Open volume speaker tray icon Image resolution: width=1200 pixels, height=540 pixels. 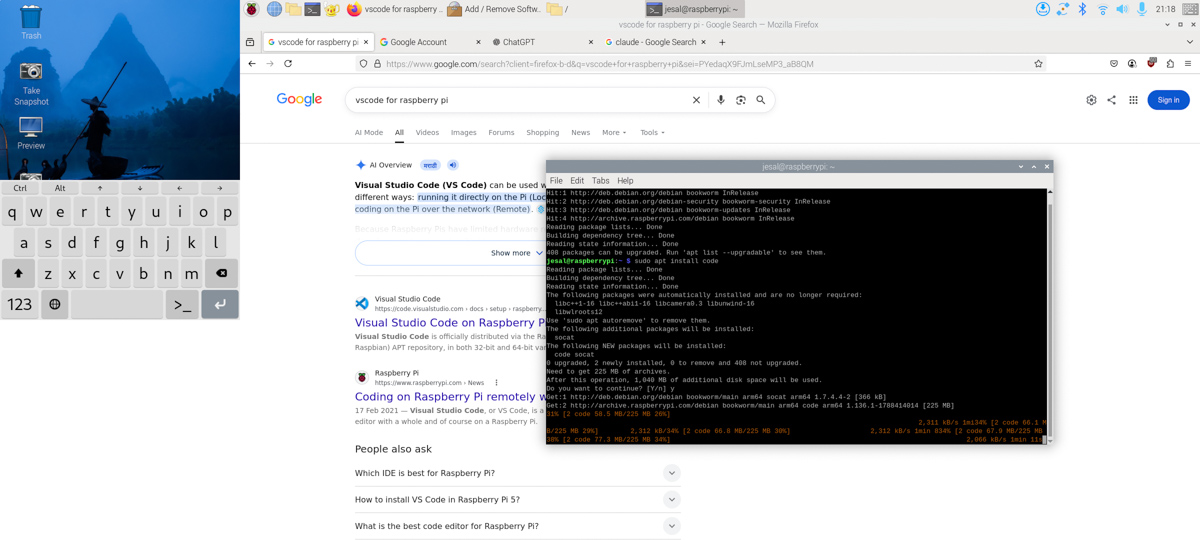click(1122, 9)
